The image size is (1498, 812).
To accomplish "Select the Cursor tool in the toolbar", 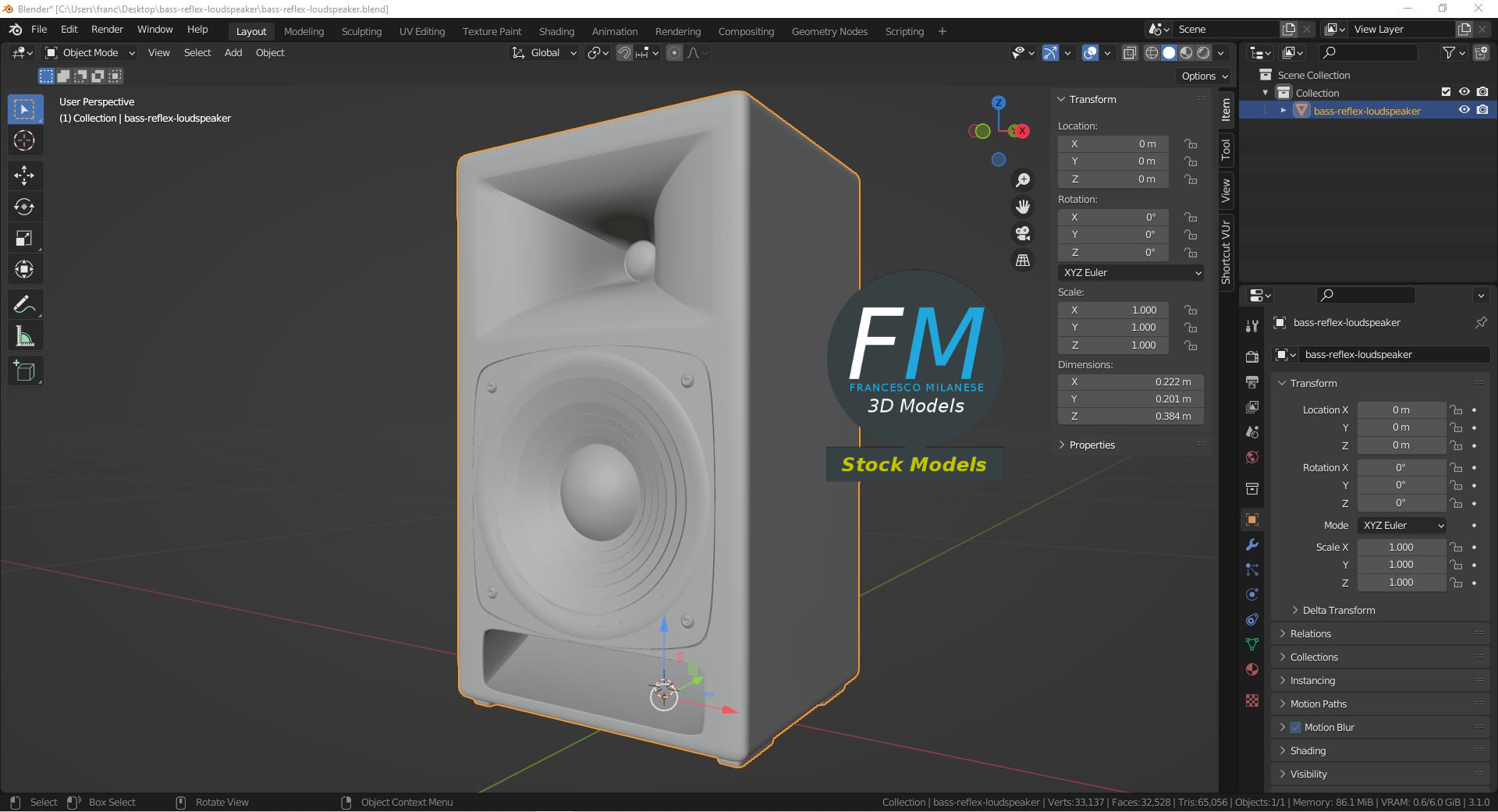I will [x=24, y=140].
